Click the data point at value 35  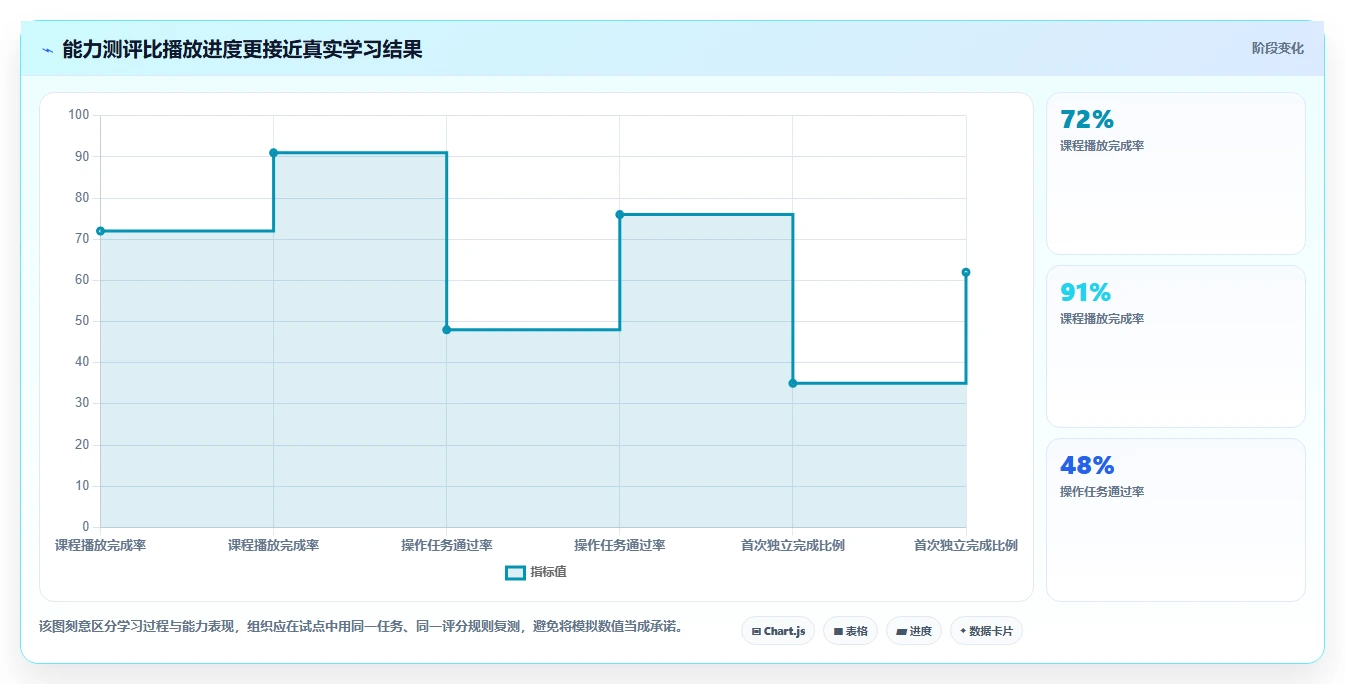click(x=793, y=383)
